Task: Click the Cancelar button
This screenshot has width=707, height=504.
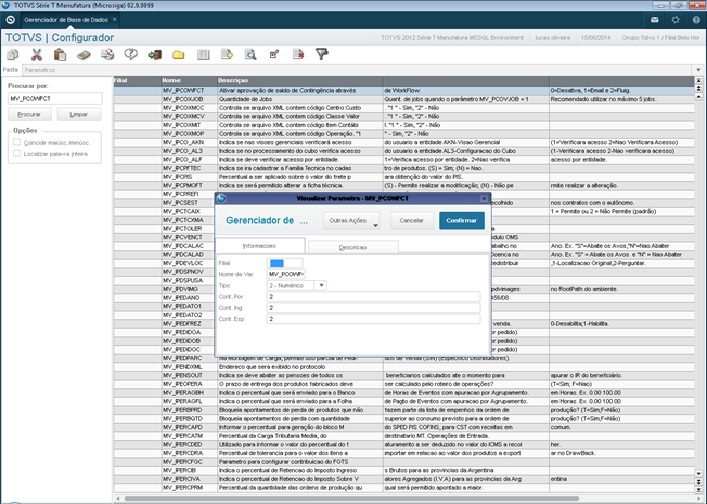Action: (x=412, y=220)
